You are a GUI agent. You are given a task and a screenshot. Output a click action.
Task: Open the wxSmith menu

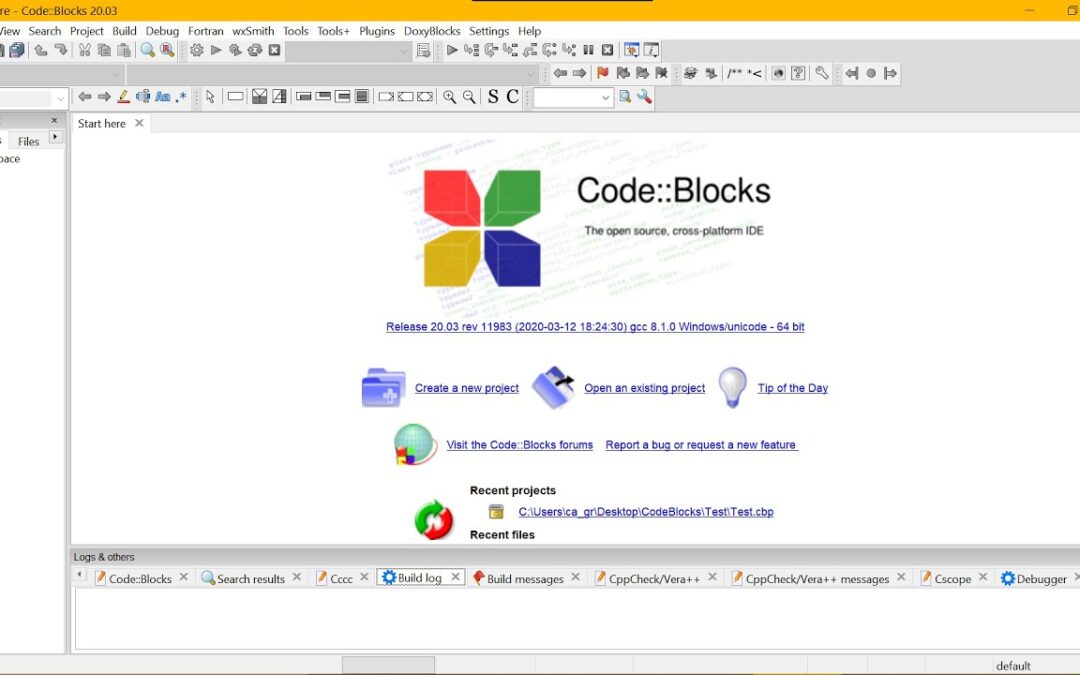(253, 31)
